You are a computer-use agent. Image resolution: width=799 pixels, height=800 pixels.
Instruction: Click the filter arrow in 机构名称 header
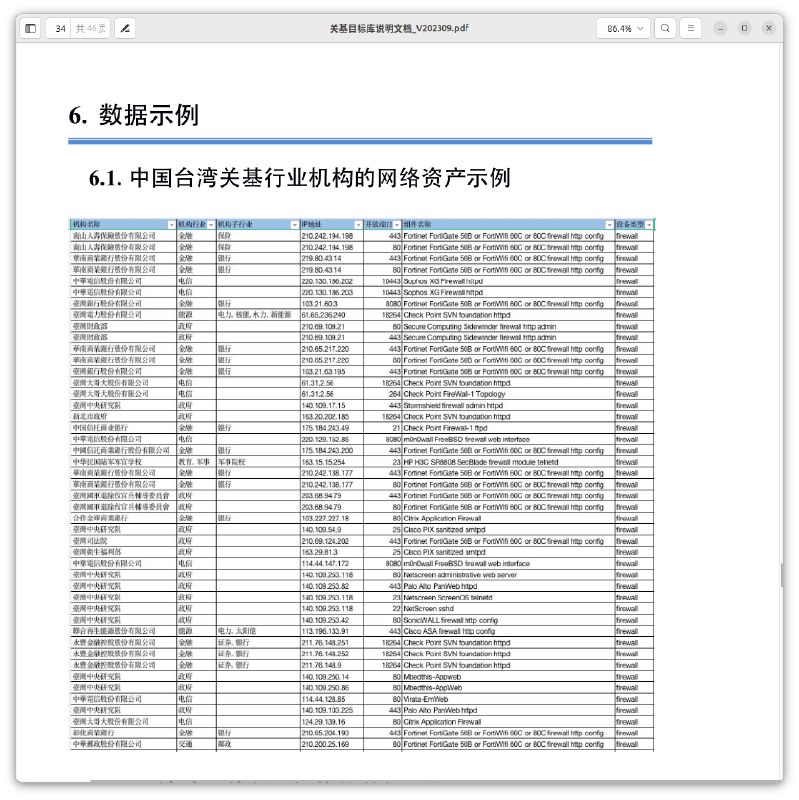click(x=171, y=225)
